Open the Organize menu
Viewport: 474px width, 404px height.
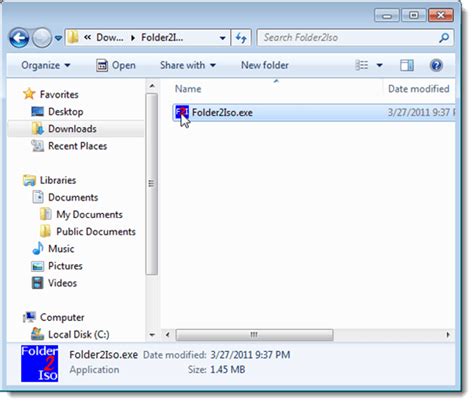[x=46, y=65]
